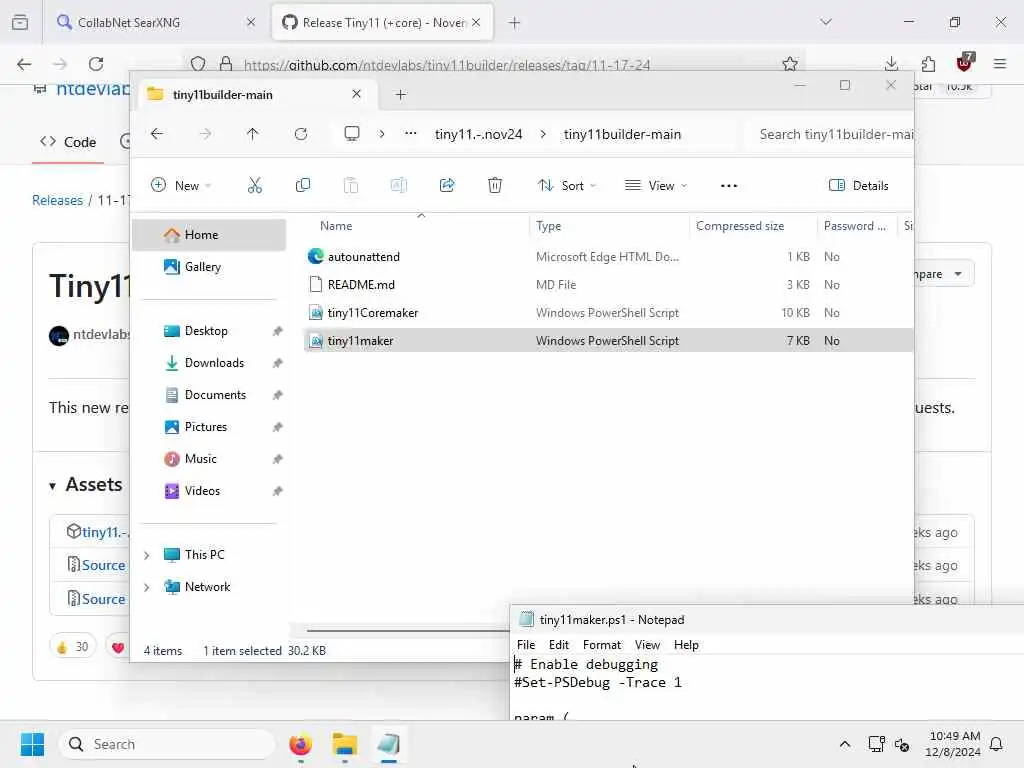
Task: Open the Firefox hamburger application menu
Action: (1000, 64)
